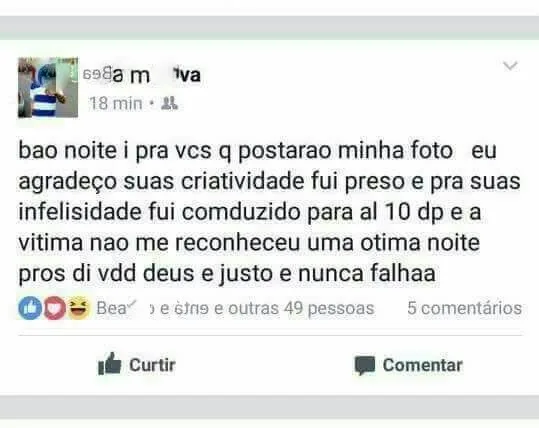This screenshot has width=539, height=428.
Task: Click post text line starting bao noite
Action: point(257,151)
